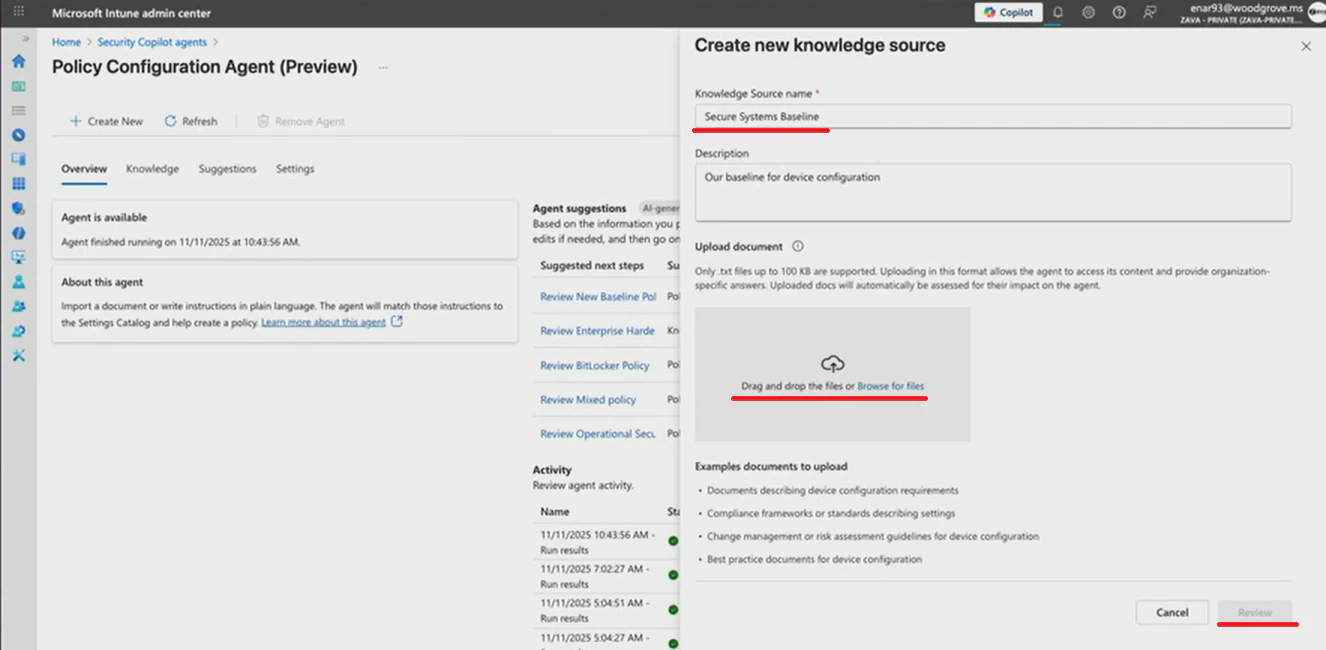
Task: Close the Create new knowledge source panel
Action: 1305,46
